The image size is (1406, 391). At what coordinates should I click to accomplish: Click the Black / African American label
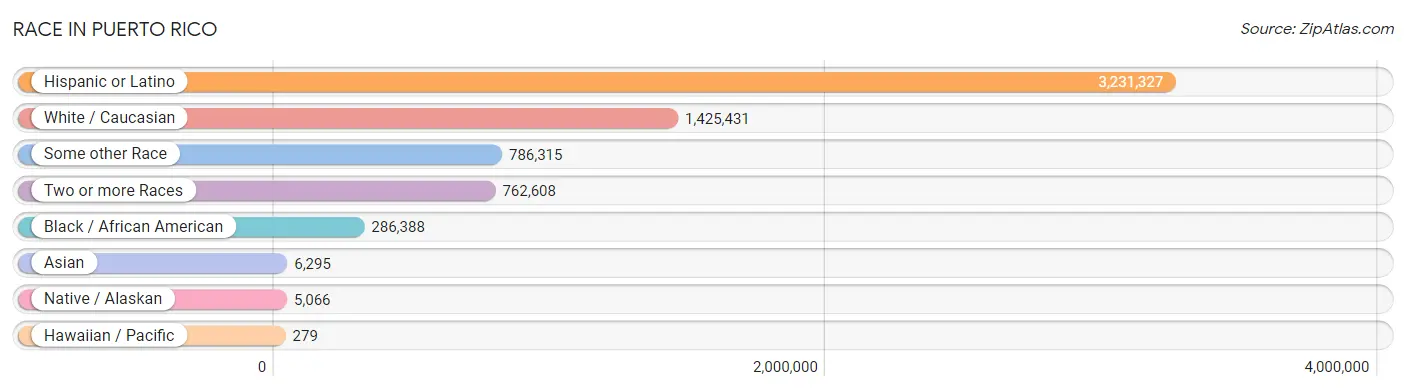point(133,227)
